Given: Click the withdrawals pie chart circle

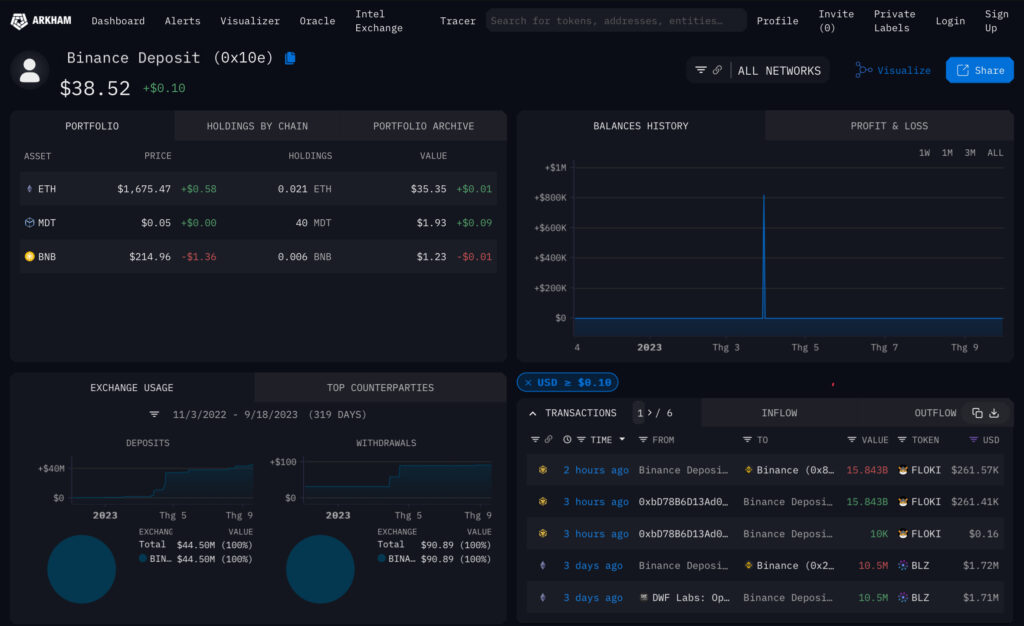Looking at the screenshot, I should 321,569.
